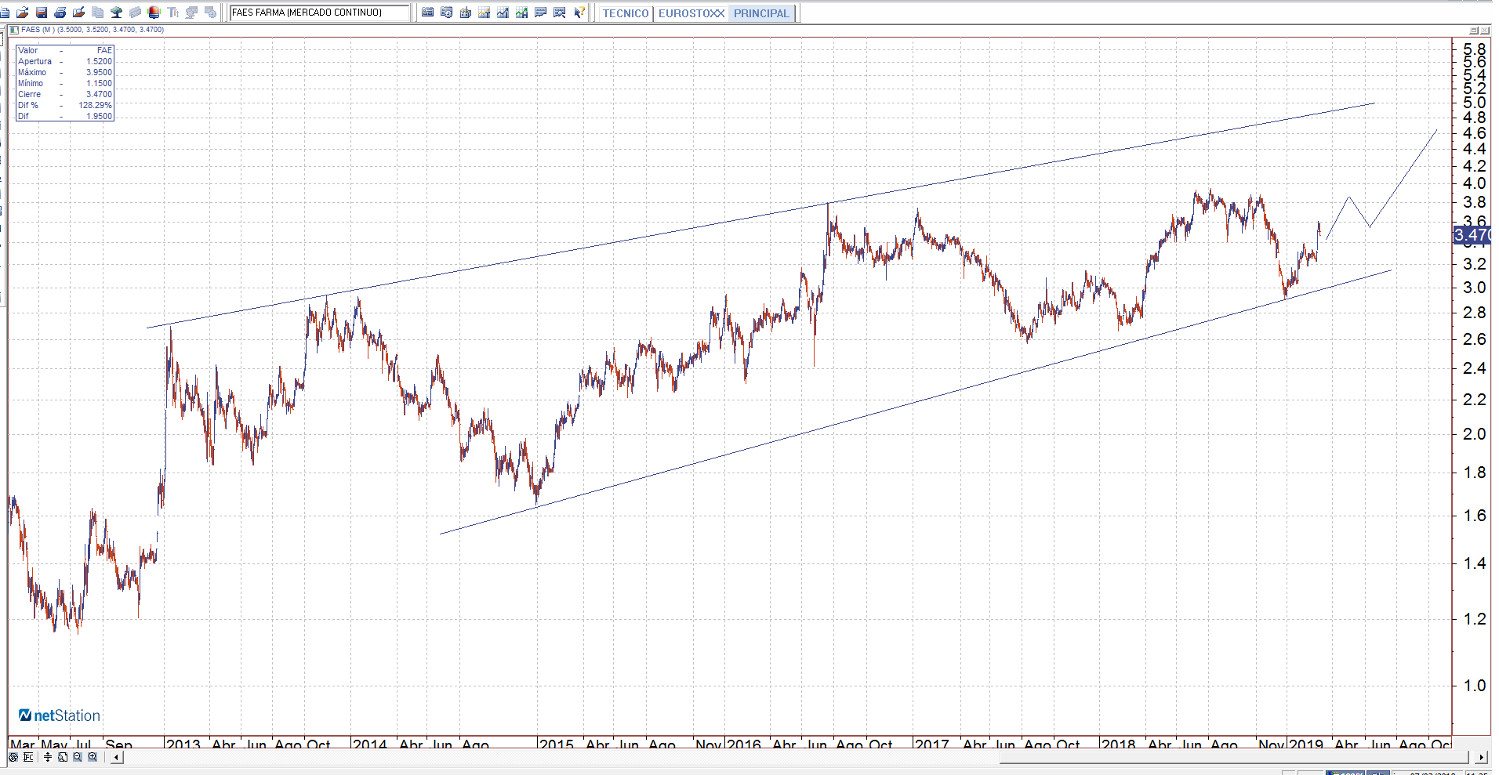Screen dimensions: 1499x775
Task: Open the EUROSTOXX tab
Action: point(692,14)
